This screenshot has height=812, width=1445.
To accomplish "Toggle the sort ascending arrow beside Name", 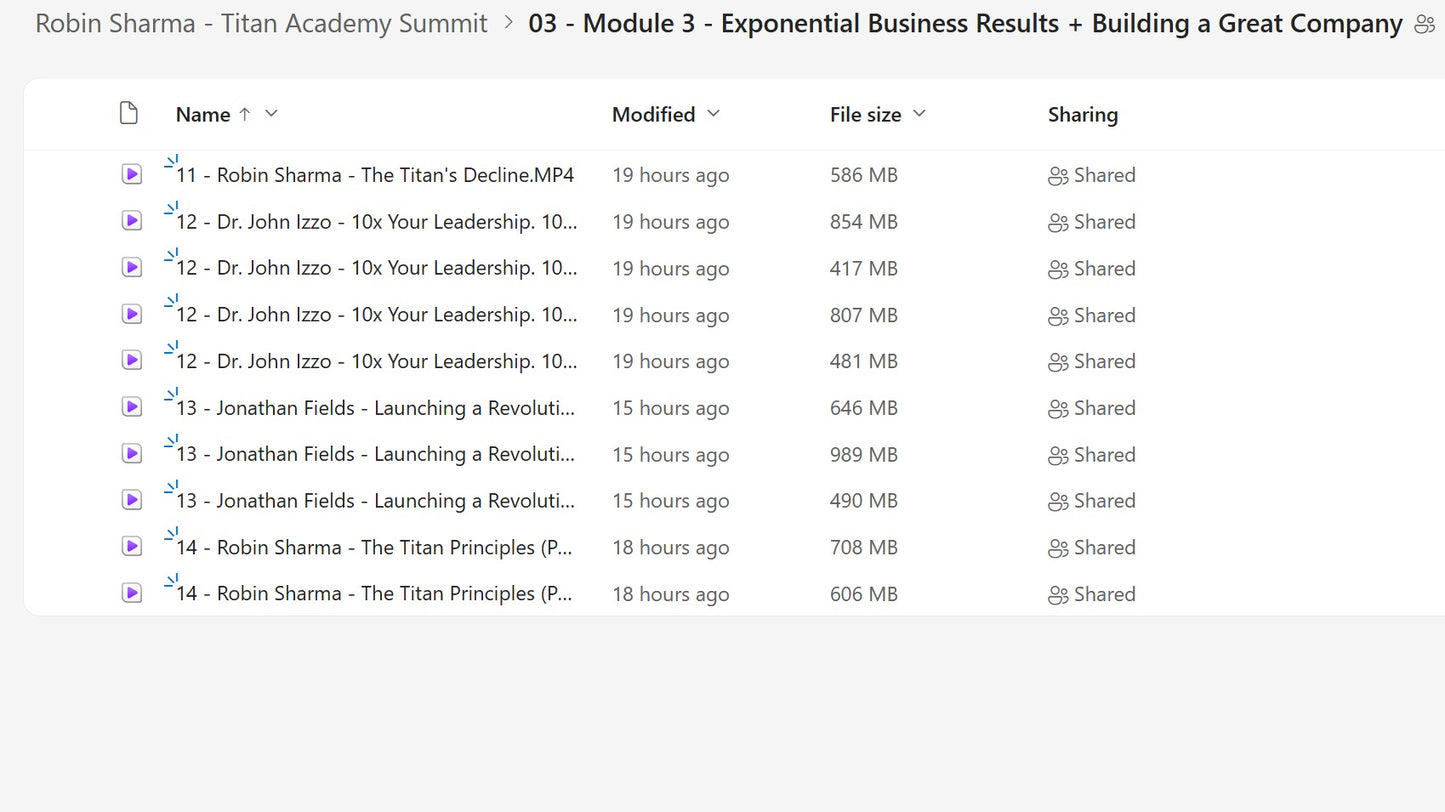I will (x=243, y=114).
